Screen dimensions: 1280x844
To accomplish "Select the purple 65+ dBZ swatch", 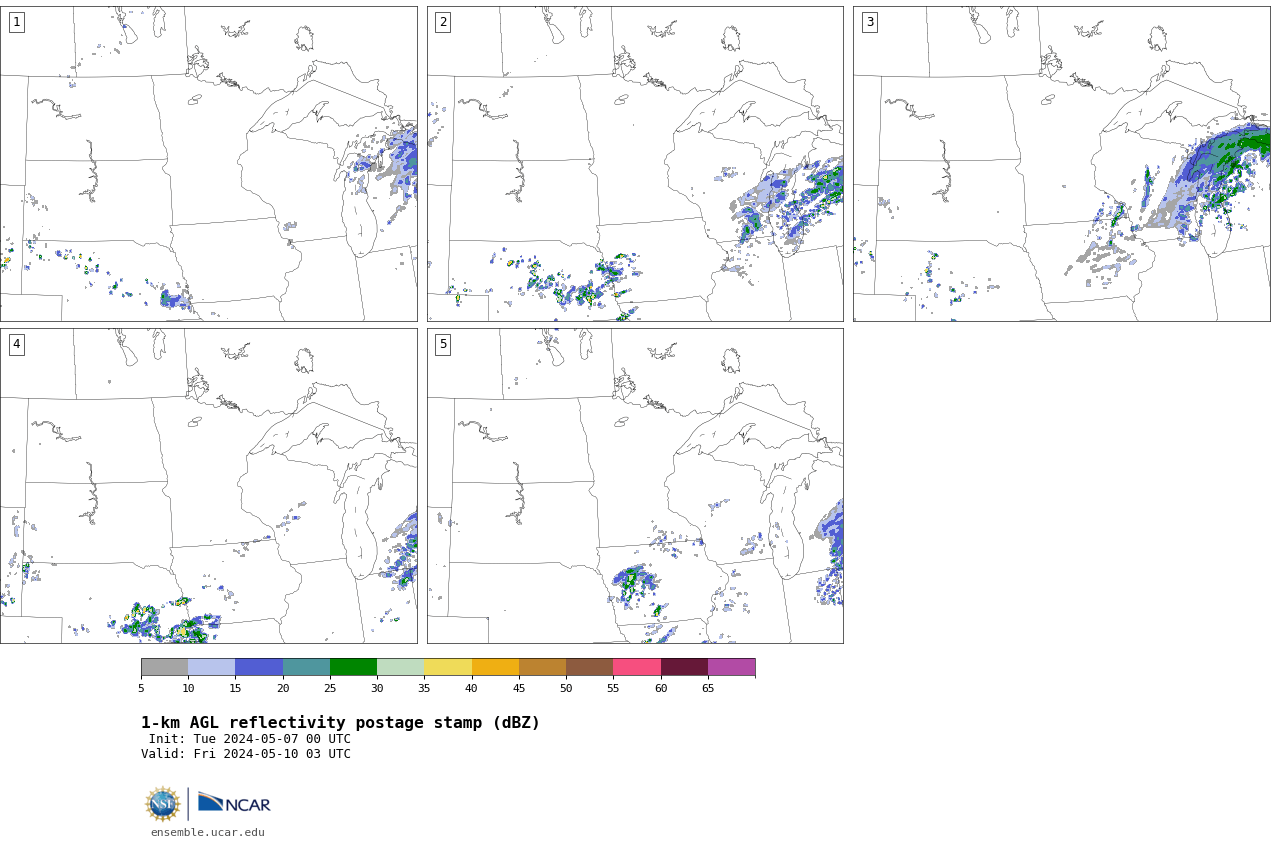I will (x=731, y=667).
